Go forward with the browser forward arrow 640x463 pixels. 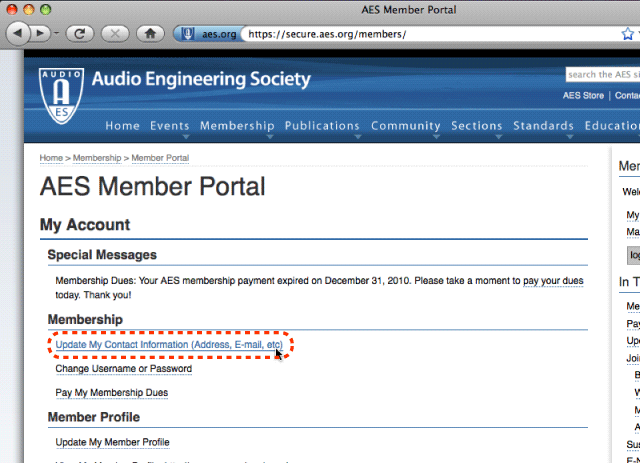point(40,33)
